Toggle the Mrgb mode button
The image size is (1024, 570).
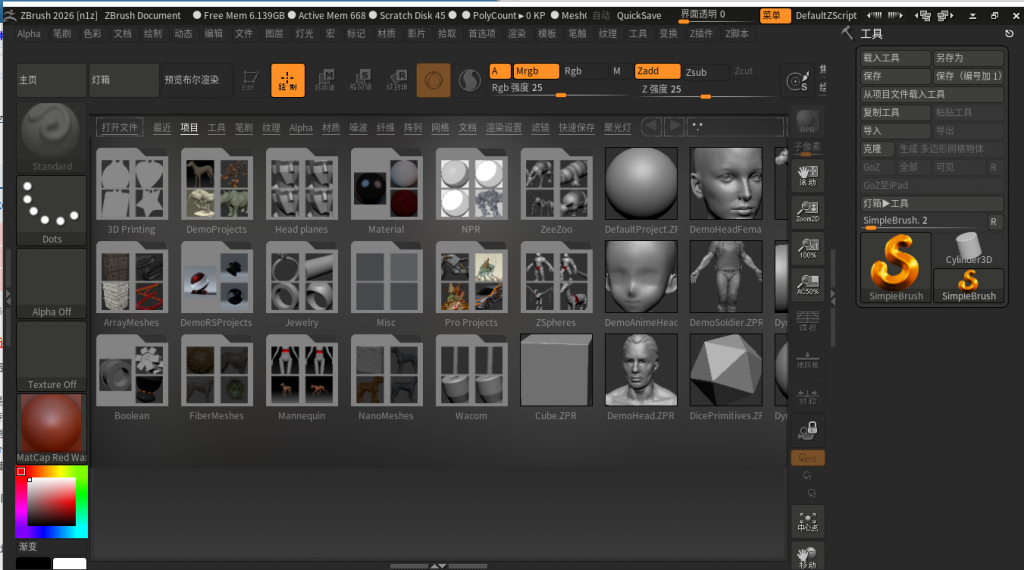coord(536,71)
